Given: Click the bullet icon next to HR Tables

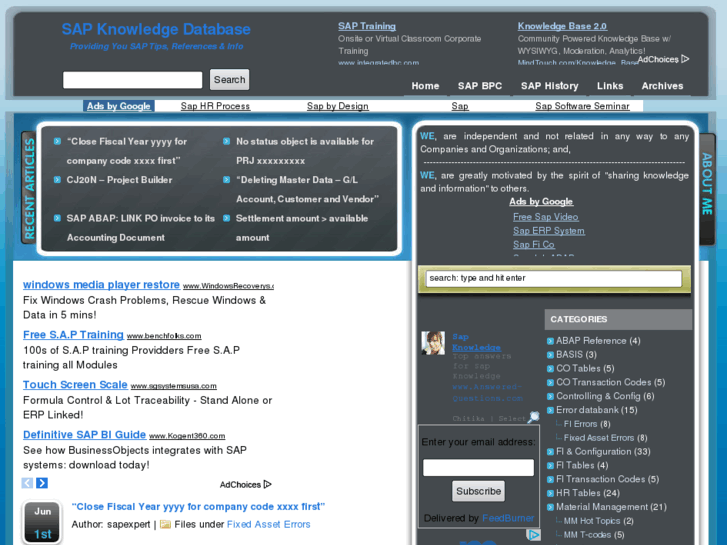Looking at the screenshot, I should click(550, 494).
